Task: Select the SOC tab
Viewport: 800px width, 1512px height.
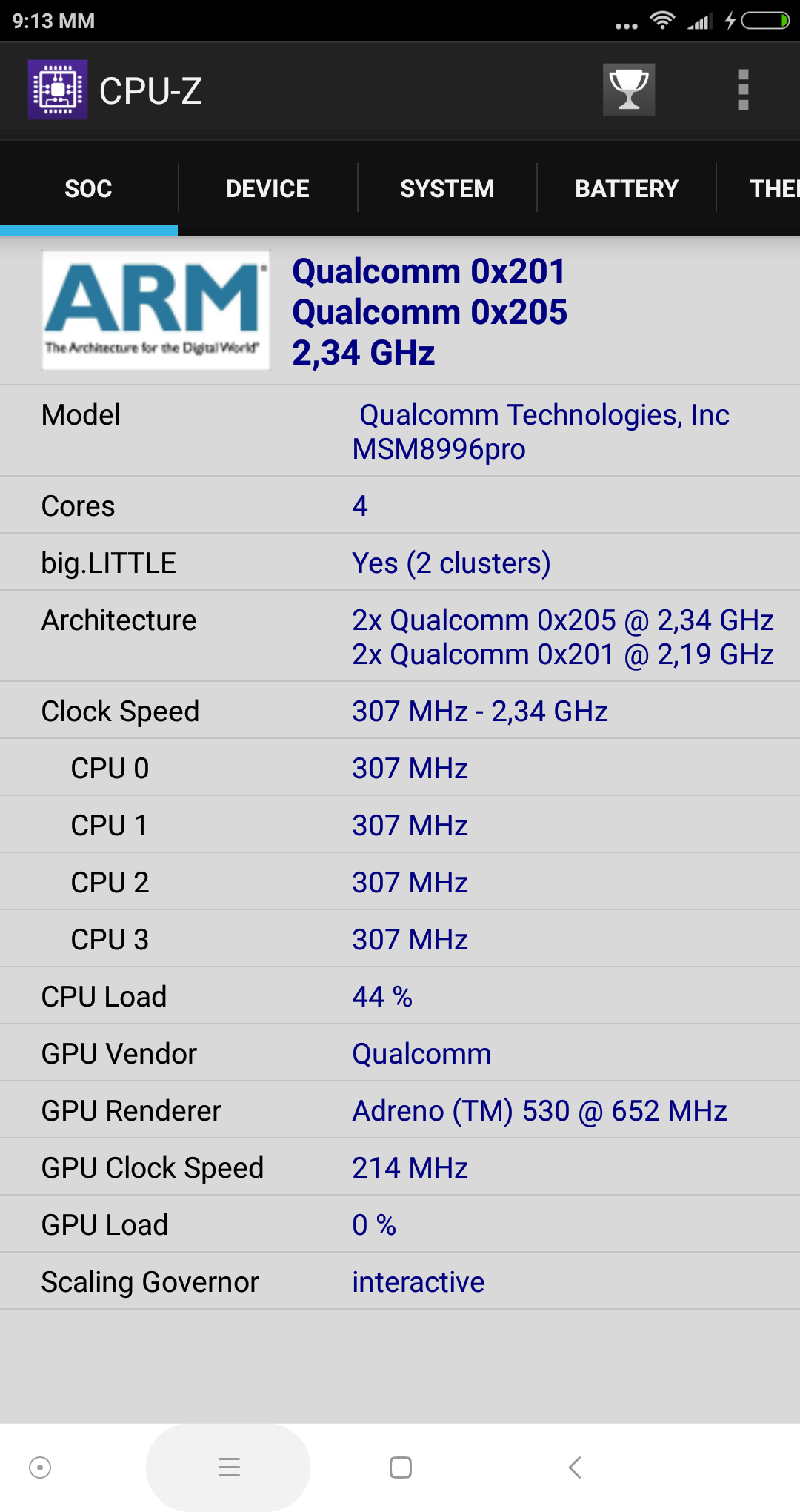Action: click(88, 189)
